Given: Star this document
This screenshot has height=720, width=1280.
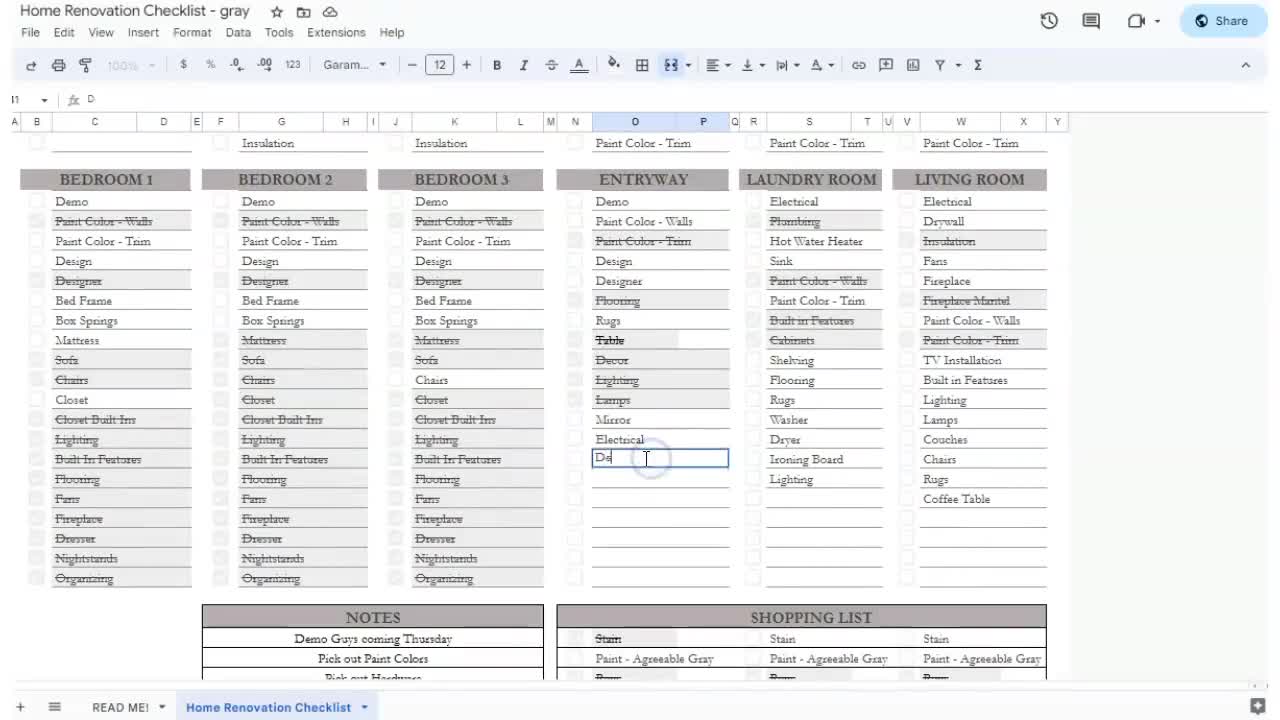Looking at the screenshot, I should pyautogui.click(x=276, y=12).
